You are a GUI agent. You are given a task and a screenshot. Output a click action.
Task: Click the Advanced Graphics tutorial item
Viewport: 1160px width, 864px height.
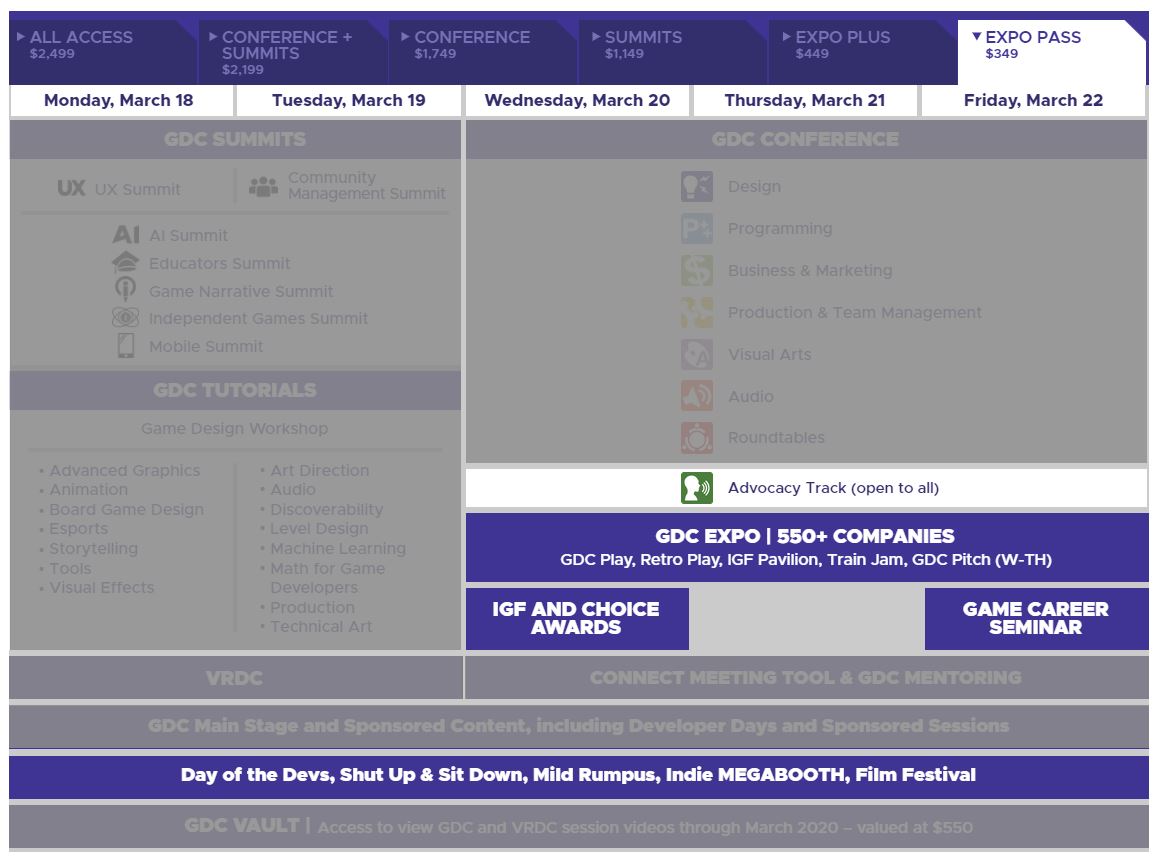[124, 470]
